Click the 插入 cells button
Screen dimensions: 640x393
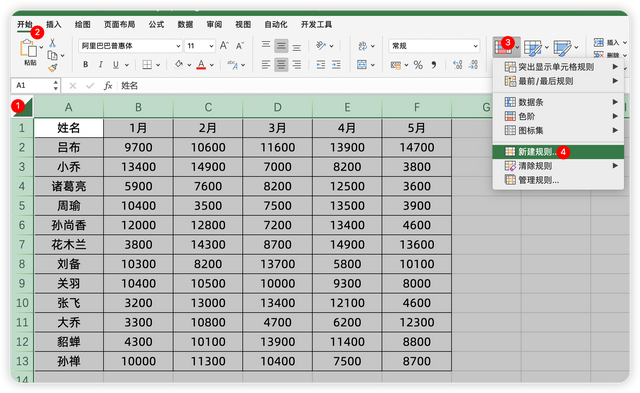coord(610,42)
